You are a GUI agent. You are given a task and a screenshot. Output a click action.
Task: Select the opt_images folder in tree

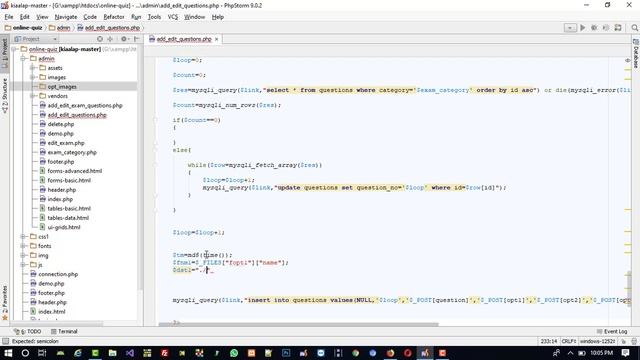pos(62,87)
